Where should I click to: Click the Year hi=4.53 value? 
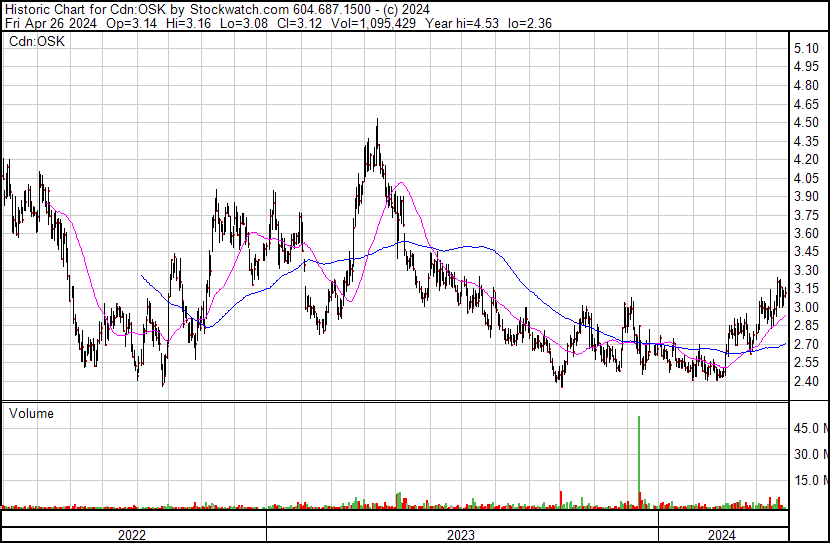(x=461, y=23)
